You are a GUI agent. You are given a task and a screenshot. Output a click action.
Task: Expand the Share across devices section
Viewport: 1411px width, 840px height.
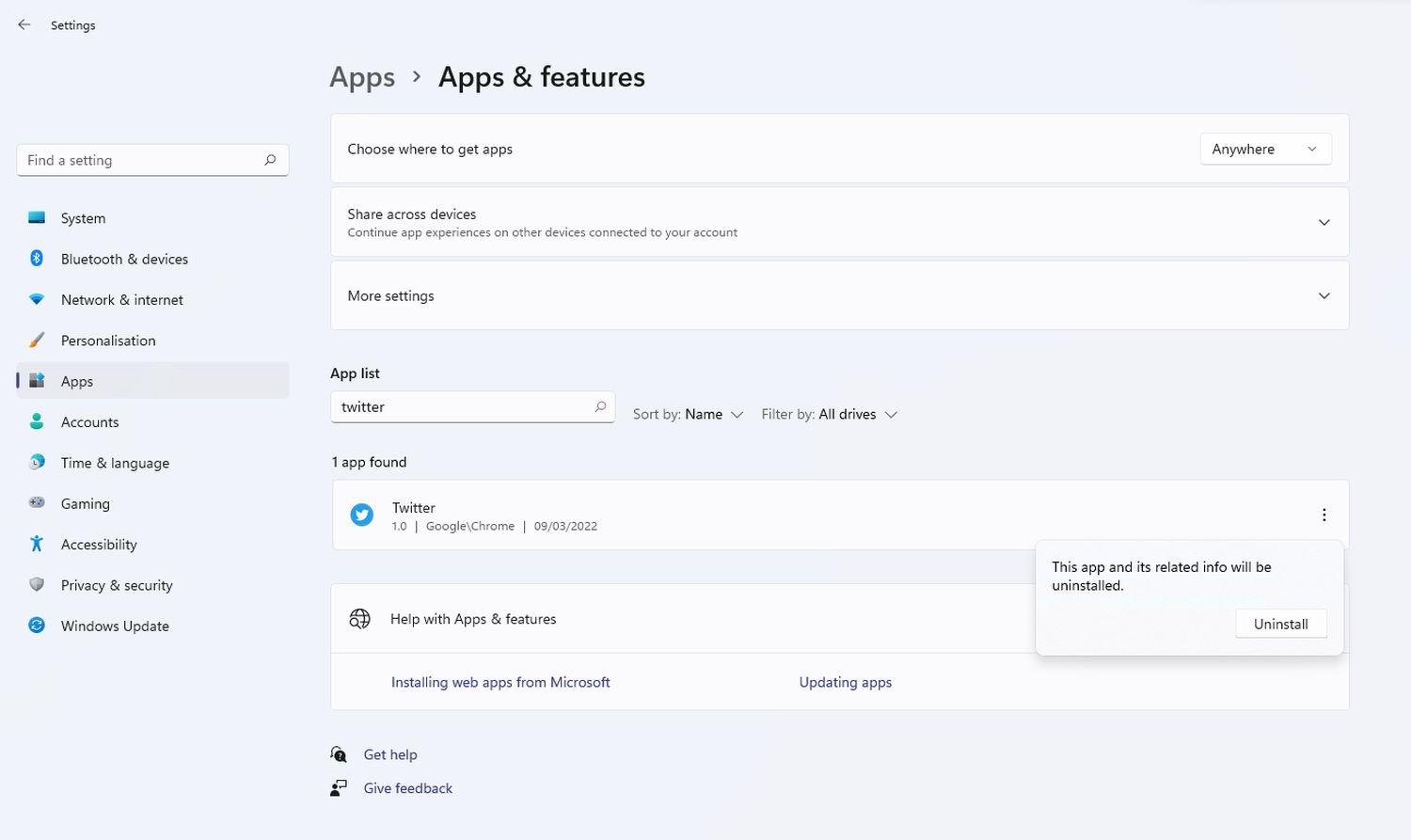1324,223
